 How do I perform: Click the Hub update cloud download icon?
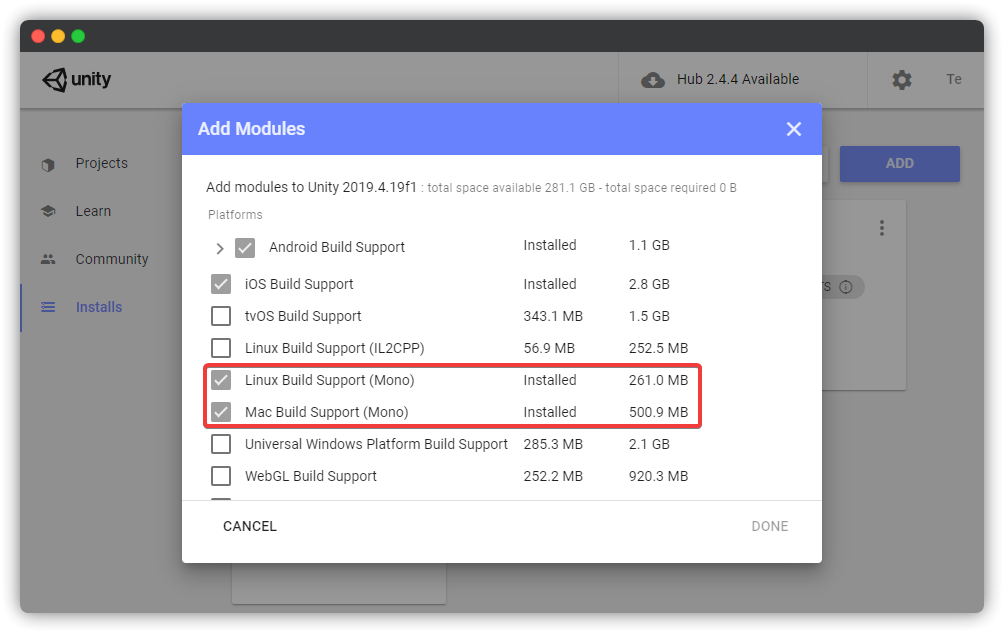[x=652, y=80]
